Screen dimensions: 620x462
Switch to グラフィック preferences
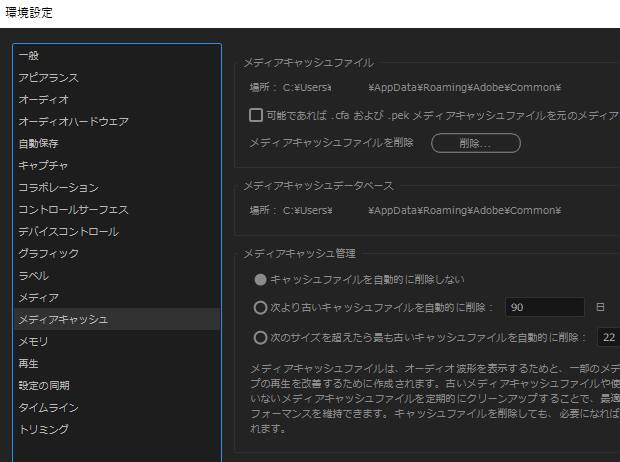coord(48,254)
